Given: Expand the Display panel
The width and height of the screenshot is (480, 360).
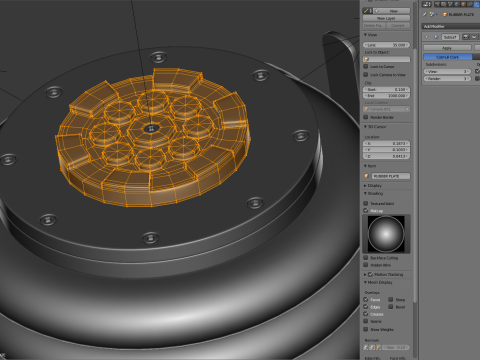Looking at the screenshot, I should pyautogui.click(x=365, y=185).
